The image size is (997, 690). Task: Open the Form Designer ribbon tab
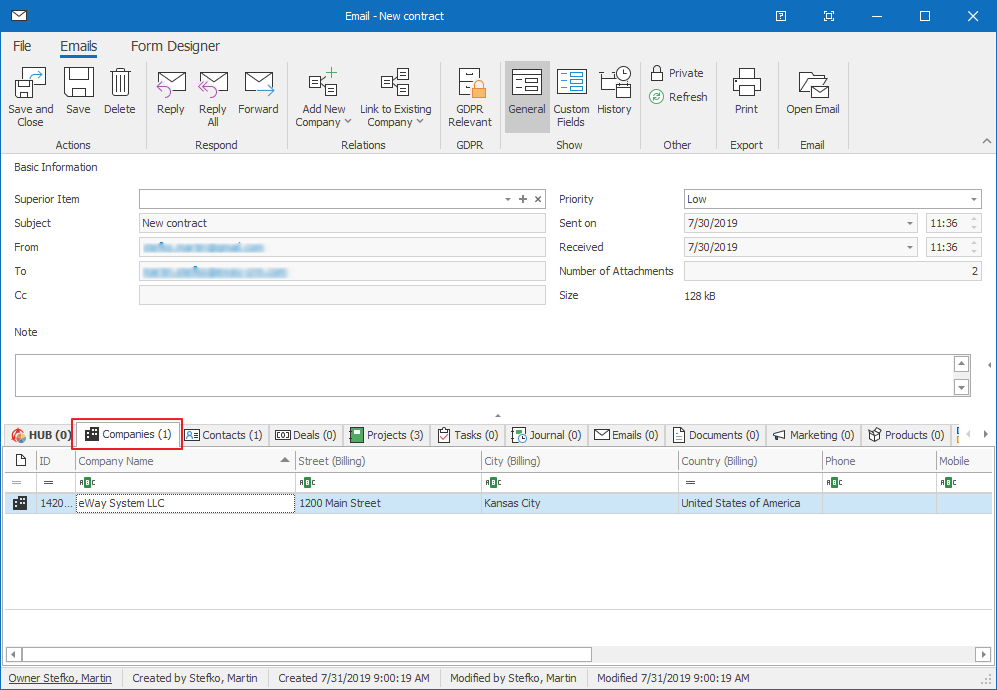pos(175,46)
